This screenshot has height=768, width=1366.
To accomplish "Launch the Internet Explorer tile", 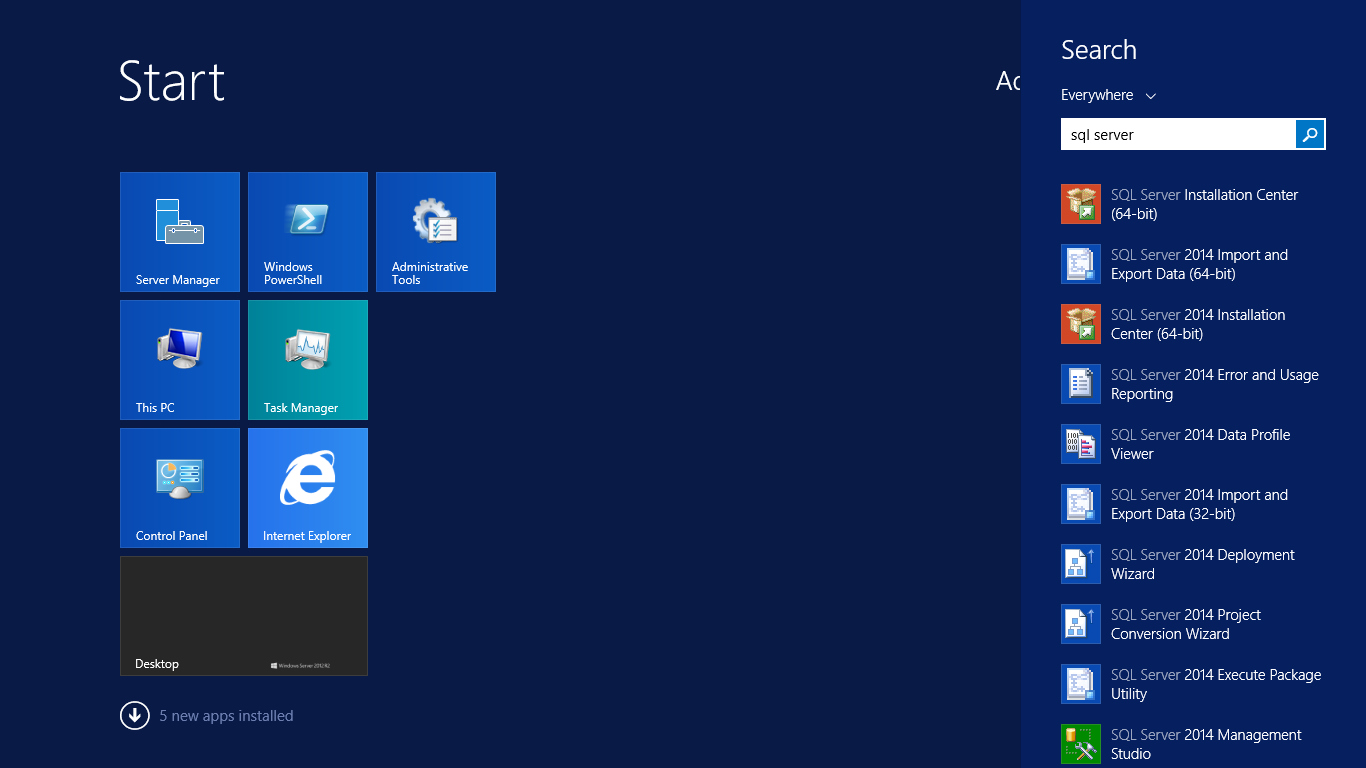I will click(308, 488).
